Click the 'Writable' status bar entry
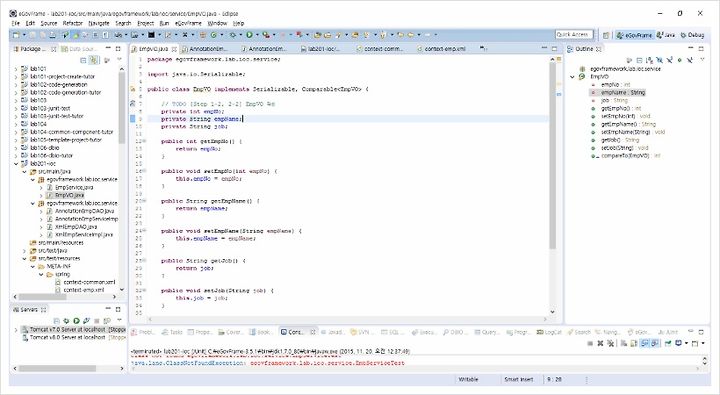The image size is (720, 395). click(x=468, y=379)
